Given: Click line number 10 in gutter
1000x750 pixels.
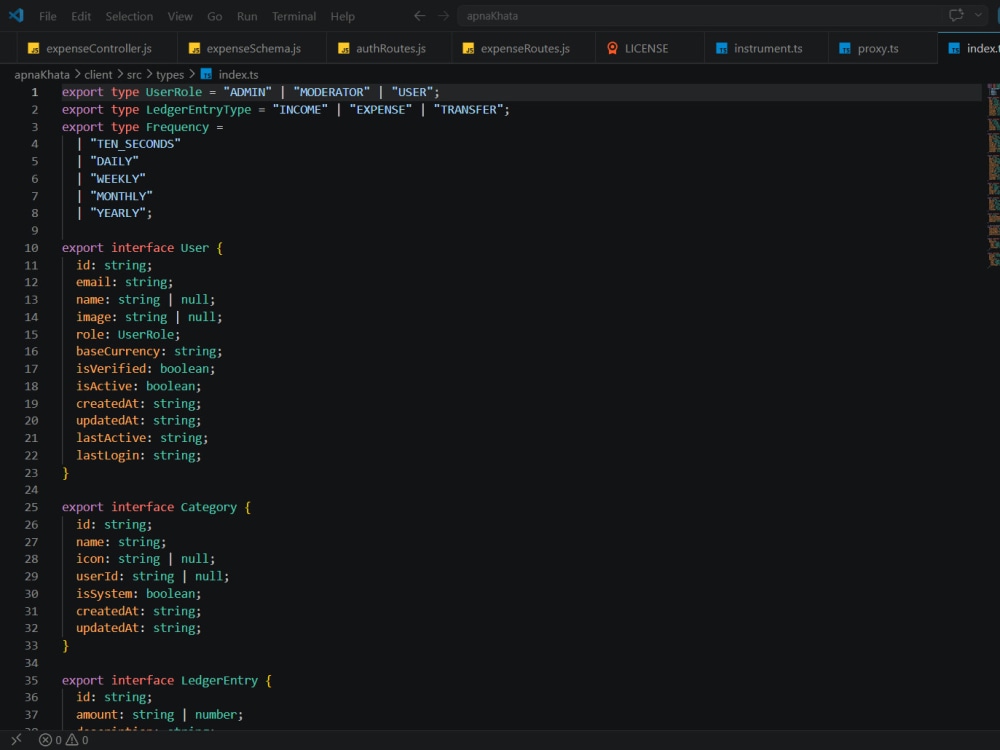Looking at the screenshot, I should click(x=31, y=248).
